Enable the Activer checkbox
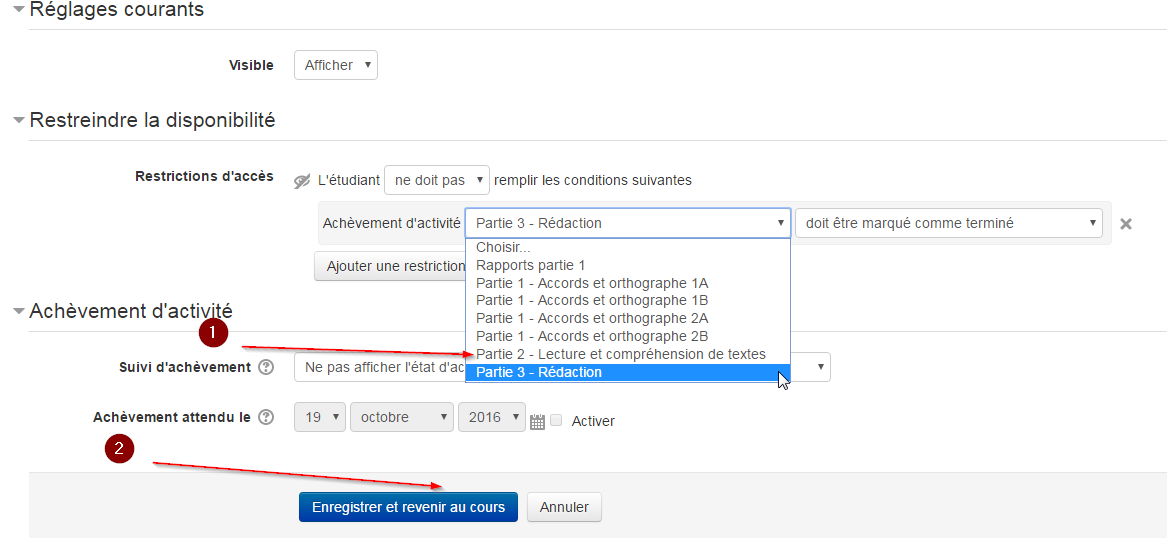This screenshot has height=538, width=1167. [x=557, y=421]
